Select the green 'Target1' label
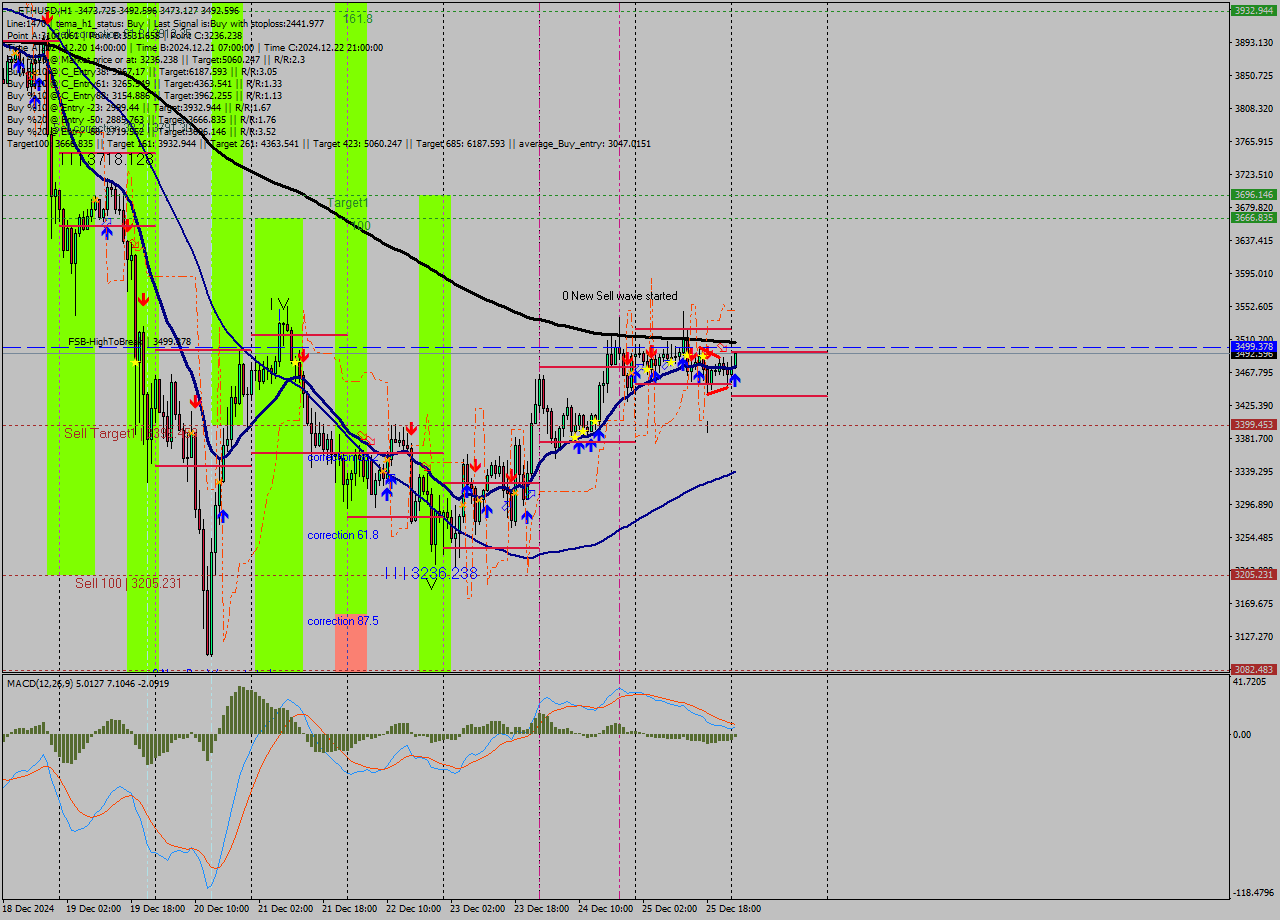This screenshot has height=920, width=1280. click(x=348, y=203)
